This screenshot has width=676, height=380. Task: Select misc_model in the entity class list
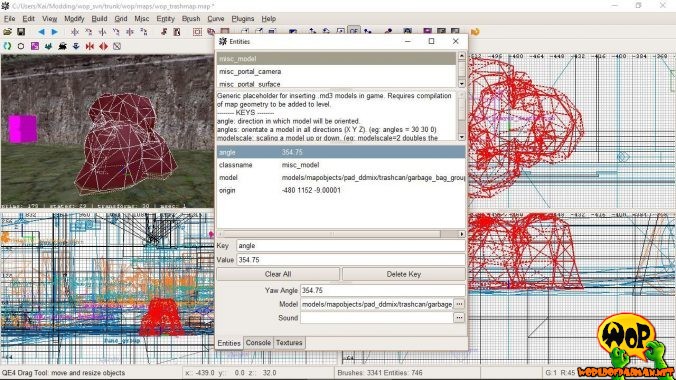(336, 59)
